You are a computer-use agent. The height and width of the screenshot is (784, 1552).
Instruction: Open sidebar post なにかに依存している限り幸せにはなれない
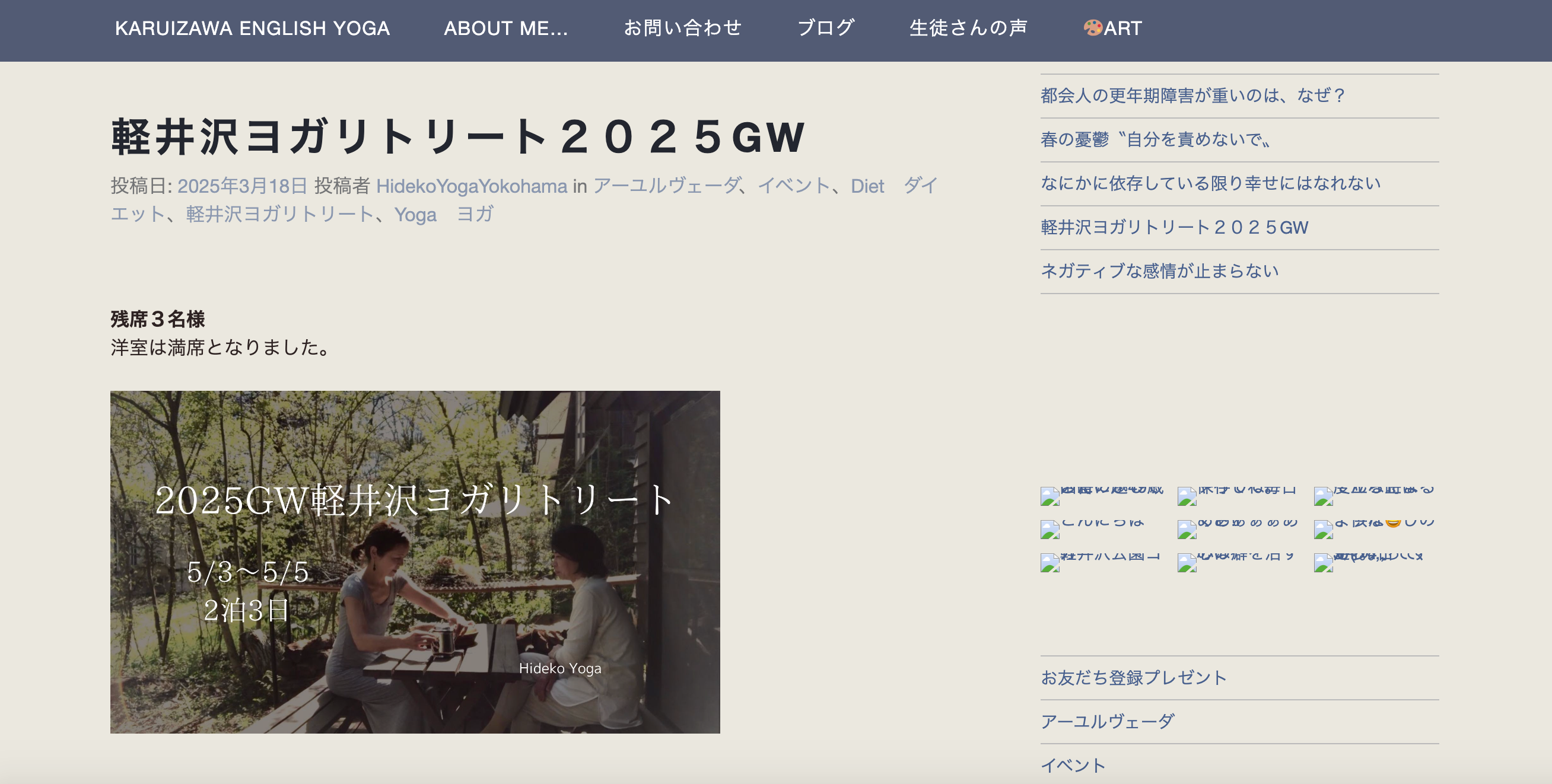pyautogui.click(x=1210, y=183)
